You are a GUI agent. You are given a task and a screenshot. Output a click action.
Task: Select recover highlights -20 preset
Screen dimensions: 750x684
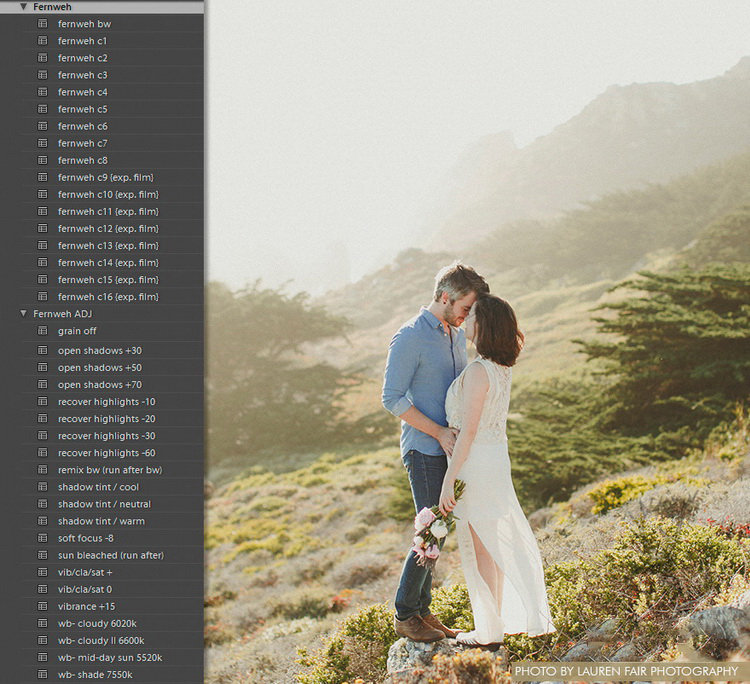point(107,419)
